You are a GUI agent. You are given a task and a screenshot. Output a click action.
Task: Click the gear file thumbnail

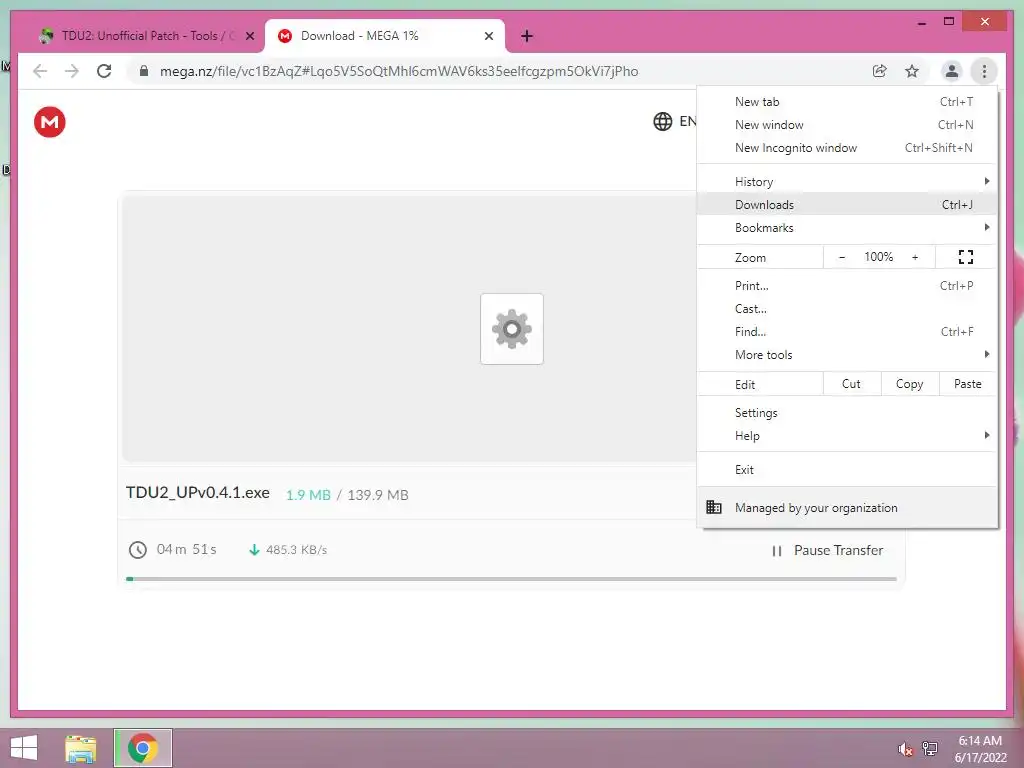[x=511, y=328]
